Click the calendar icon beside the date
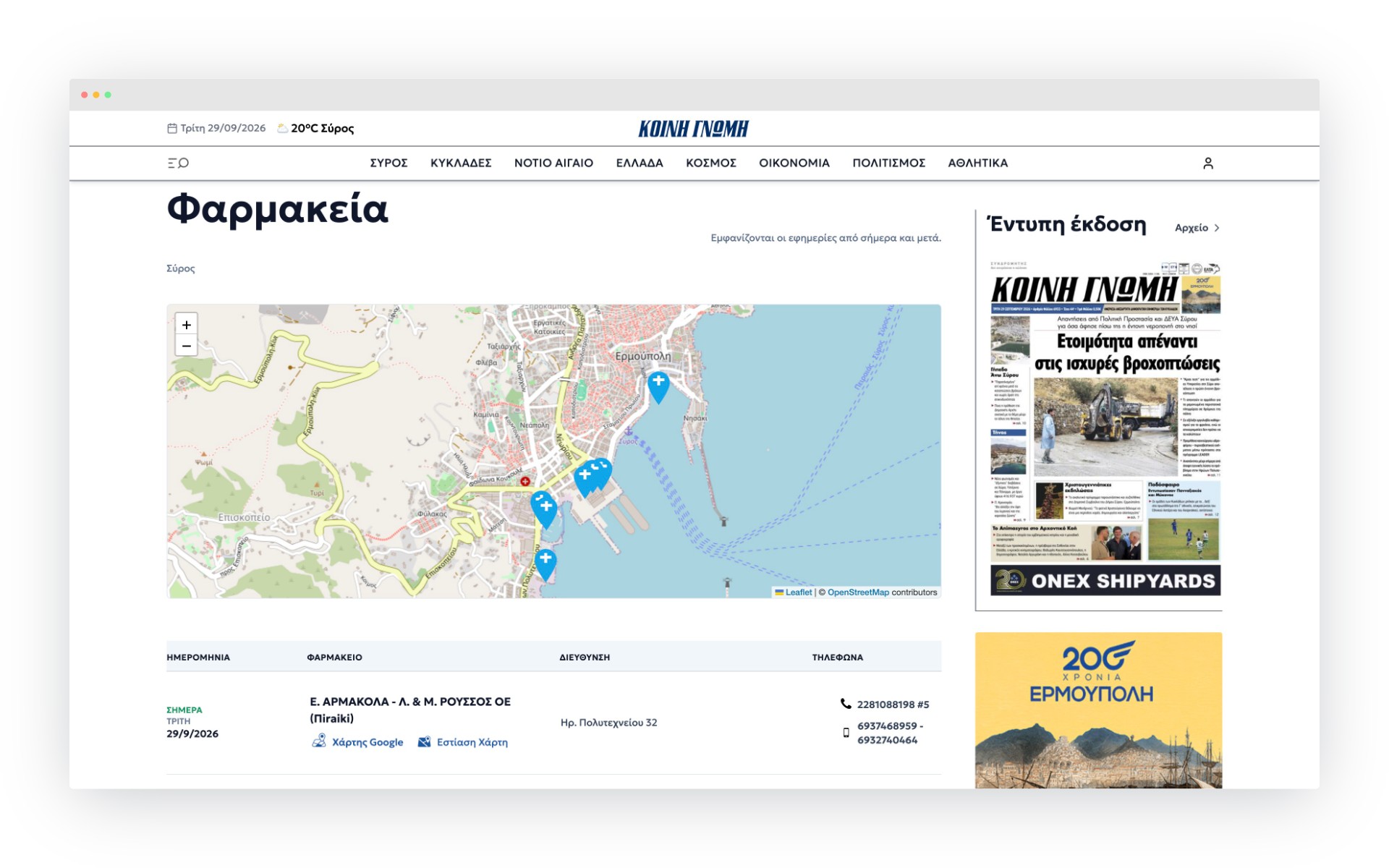Image resolution: width=1389 pixels, height=868 pixels. [x=172, y=128]
